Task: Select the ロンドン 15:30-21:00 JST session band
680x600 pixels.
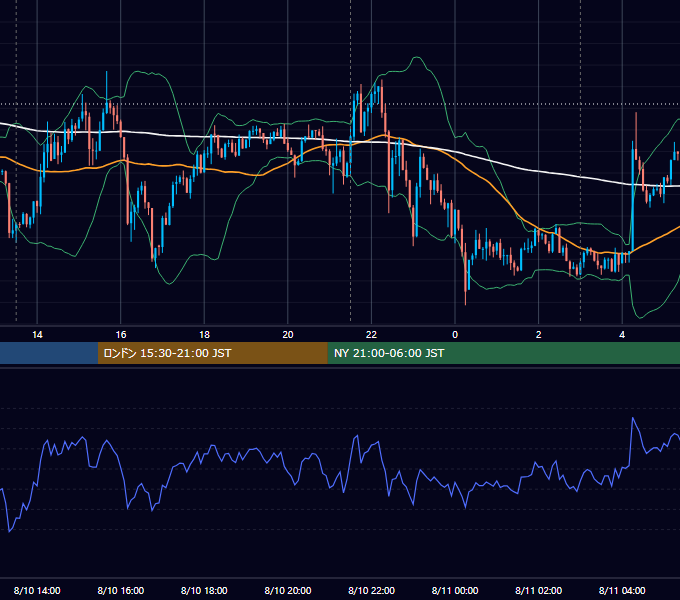Action: 212,353
